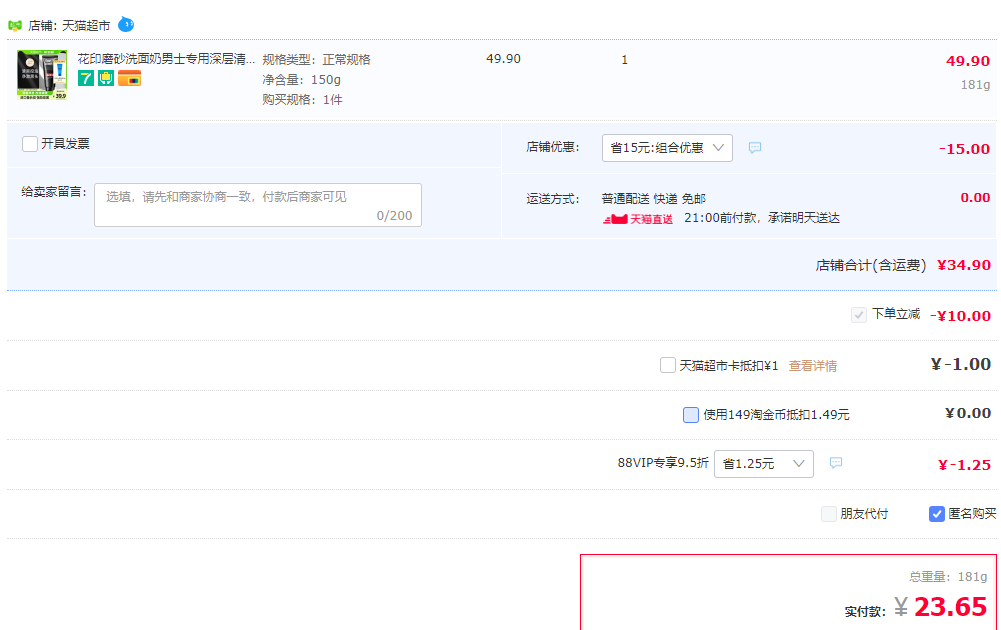Open the 省15元:组合优惠 dropdown
Viewport: 1001px width, 630px height.
click(667, 148)
